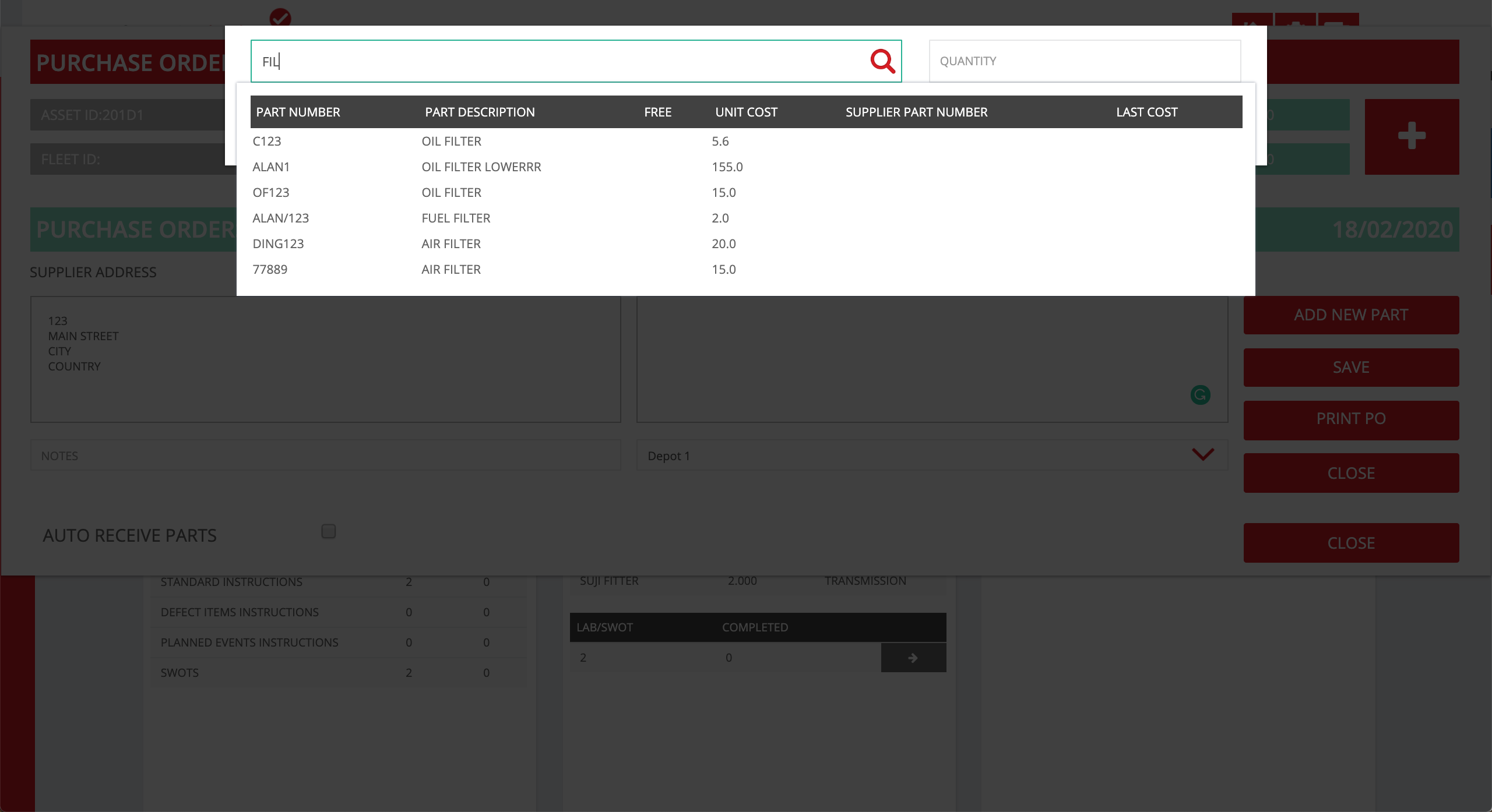The image size is (1492, 812).
Task: Click the Close button below Print PO
Action: (x=1351, y=473)
